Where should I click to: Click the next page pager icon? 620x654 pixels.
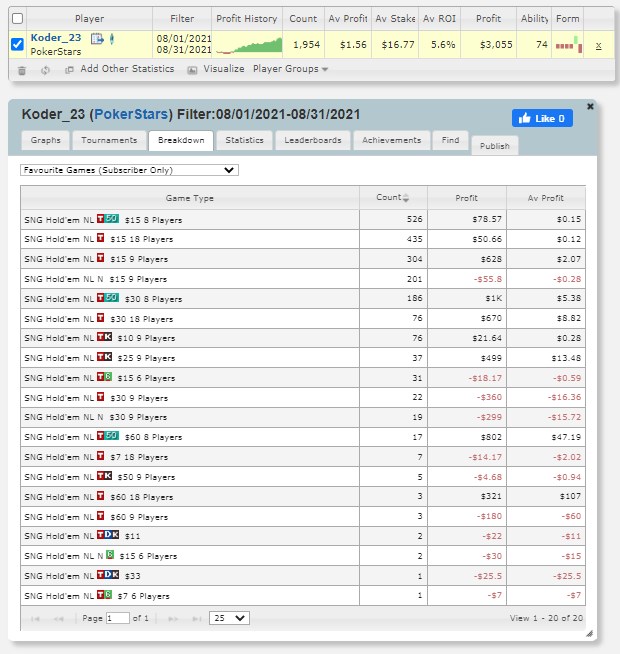pos(173,619)
